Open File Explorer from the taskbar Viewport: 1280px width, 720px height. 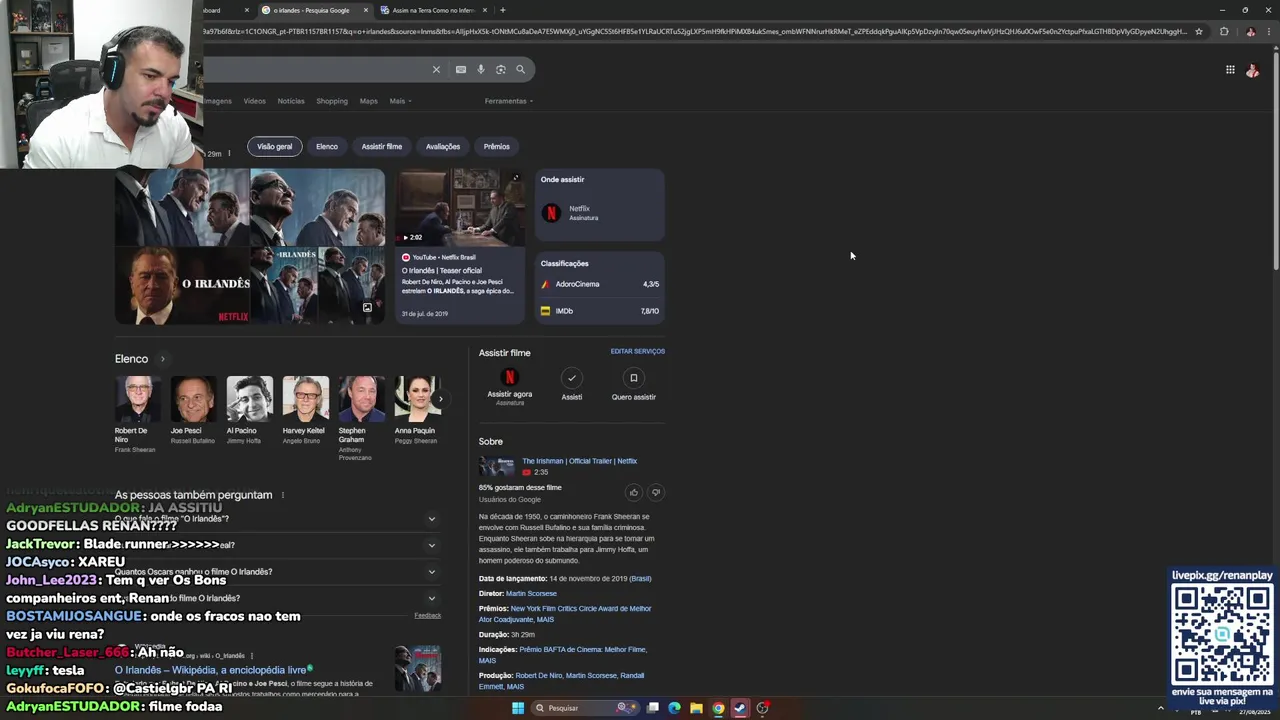(x=696, y=708)
